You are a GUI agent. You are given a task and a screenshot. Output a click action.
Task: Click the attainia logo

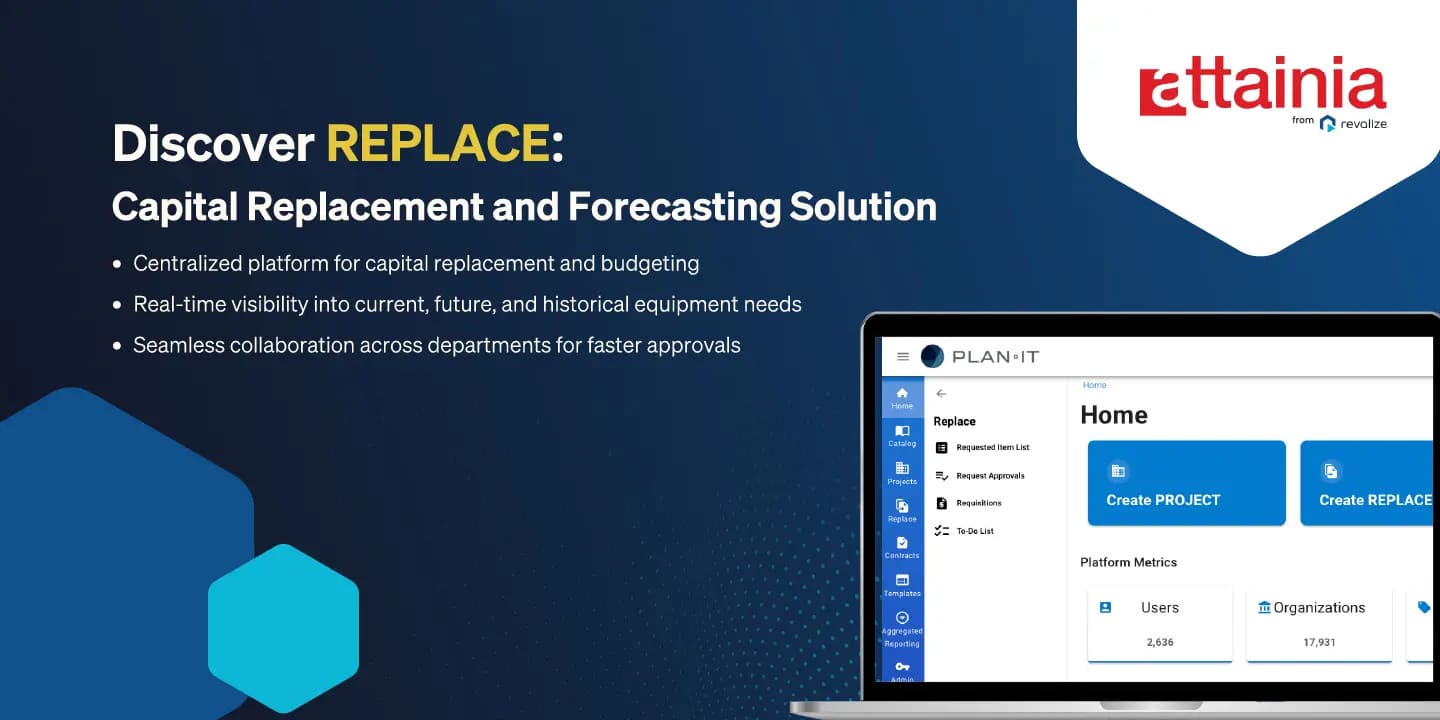coord(1262,87)
